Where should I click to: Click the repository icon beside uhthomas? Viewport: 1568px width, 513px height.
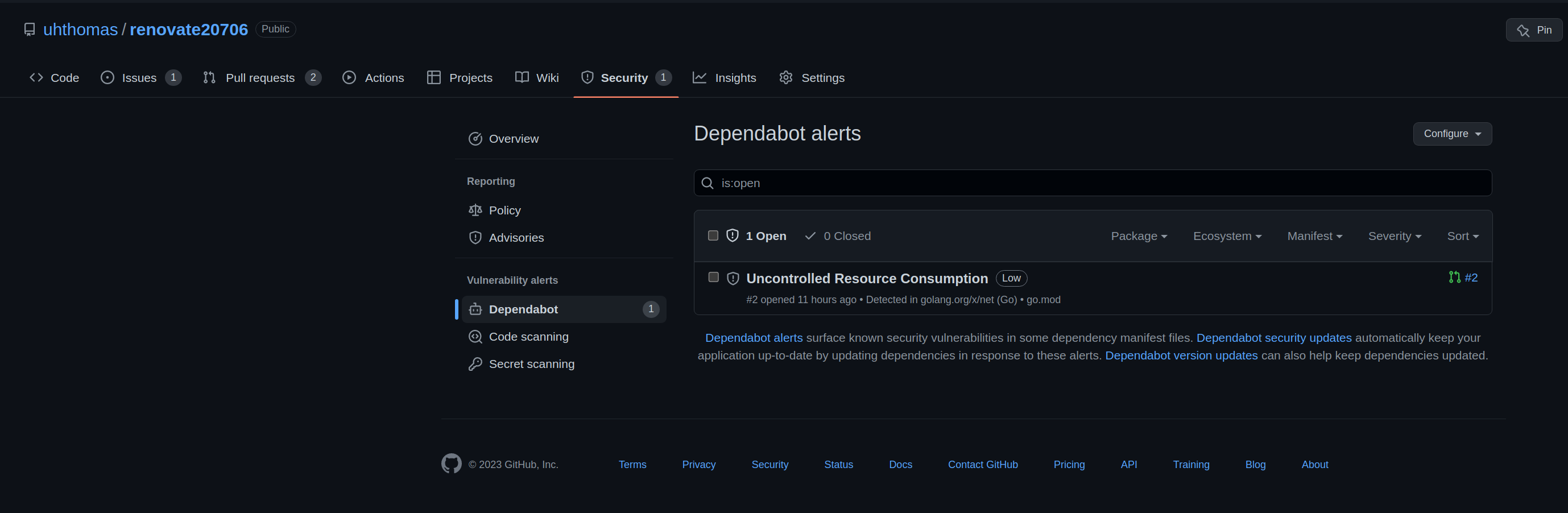click(x=29, y=29)
